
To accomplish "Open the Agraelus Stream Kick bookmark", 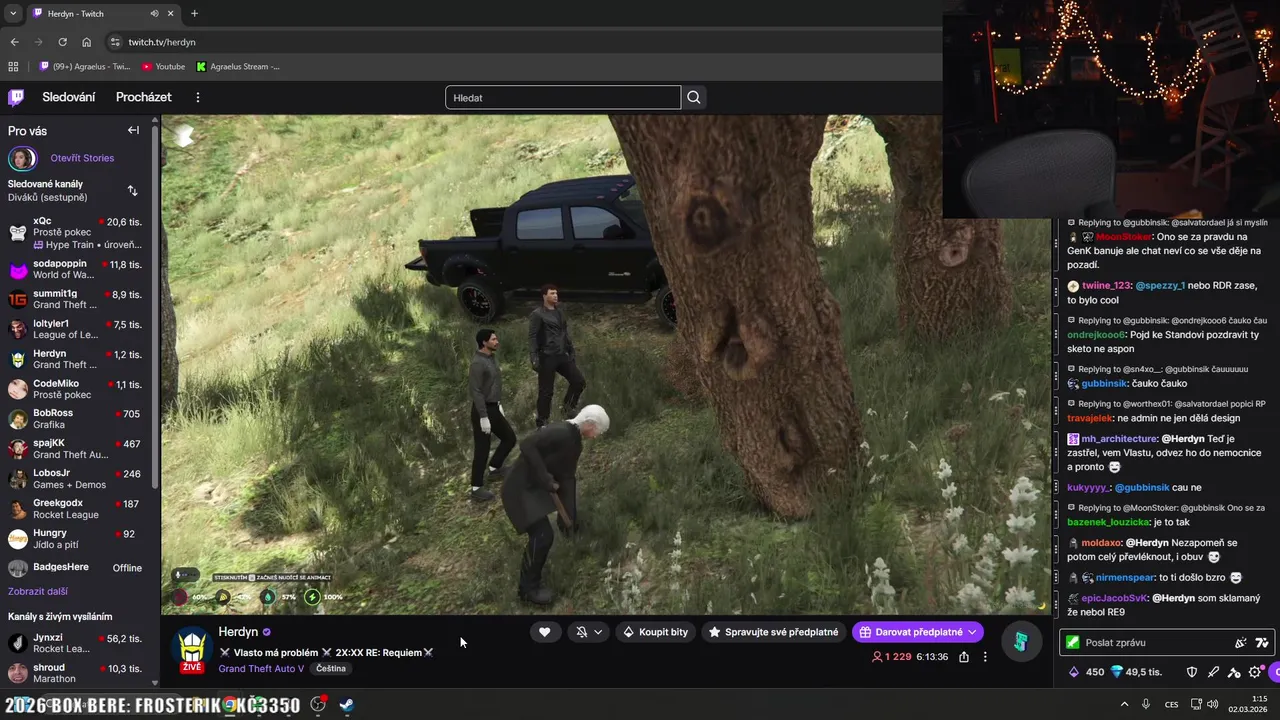I will pos(238,67).
